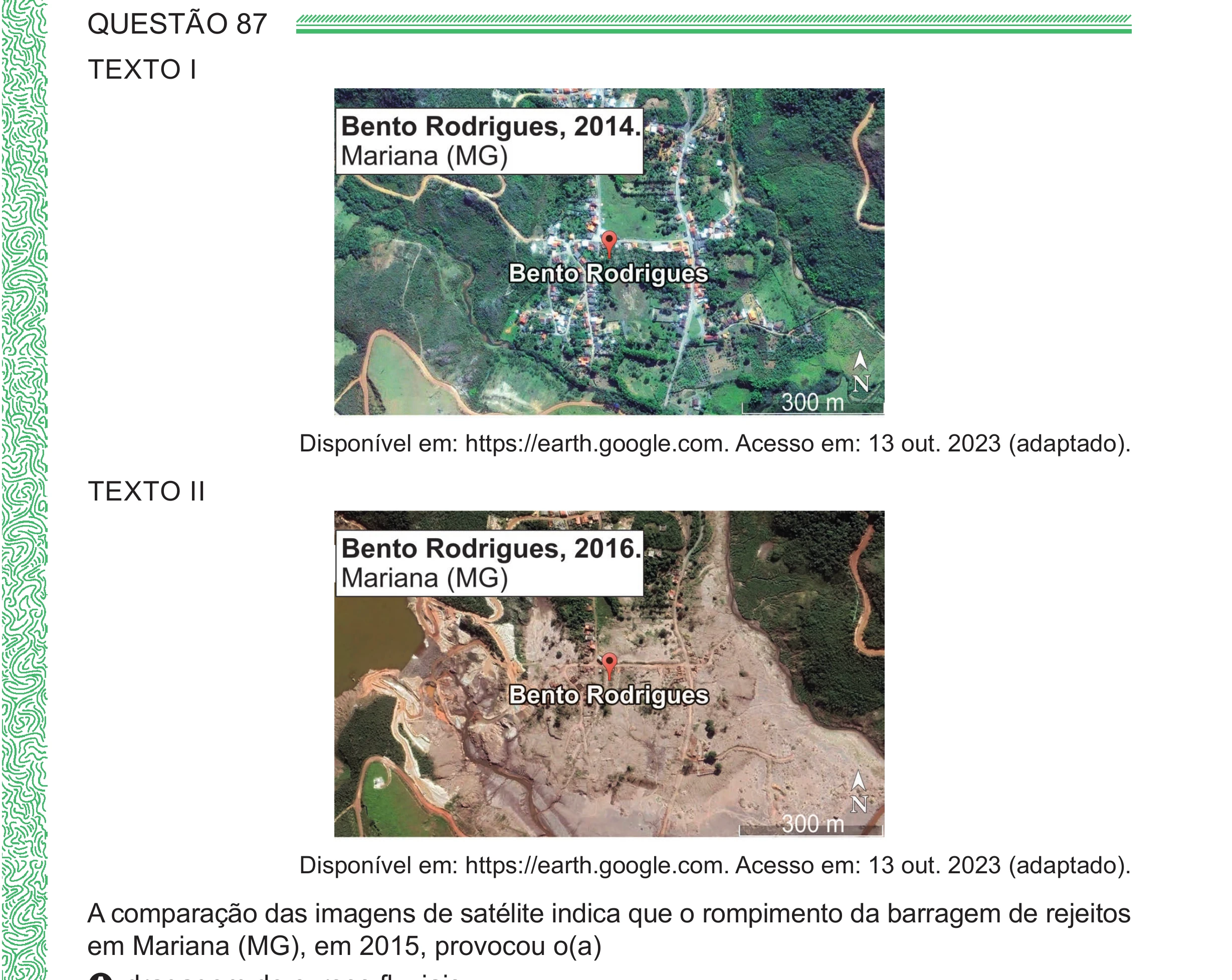Click the north arrow in the 2014 satellite image
Screen dimensions: 1232x980
861,372
